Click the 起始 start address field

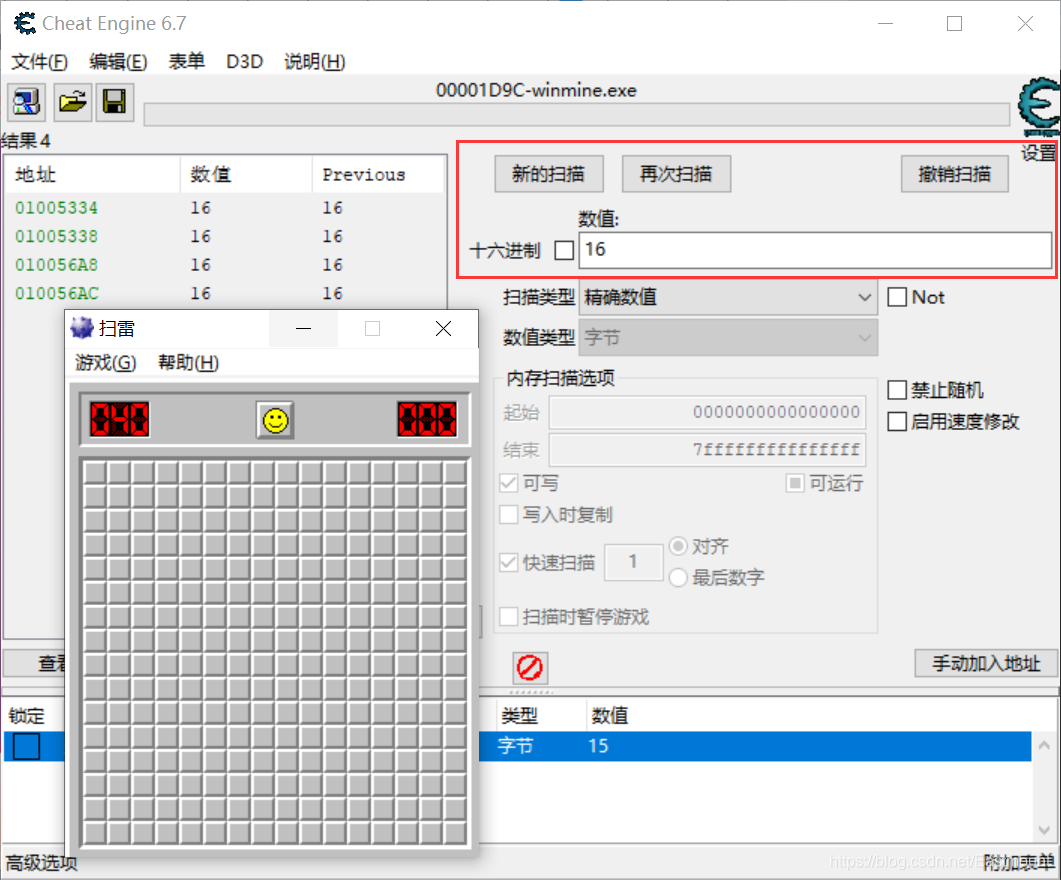[707, 412]
